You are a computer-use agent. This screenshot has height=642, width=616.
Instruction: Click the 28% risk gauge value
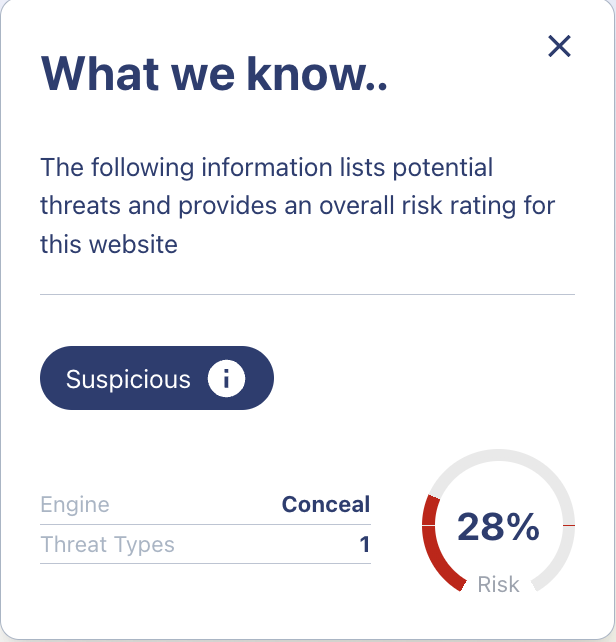click(x=498, y=527)
